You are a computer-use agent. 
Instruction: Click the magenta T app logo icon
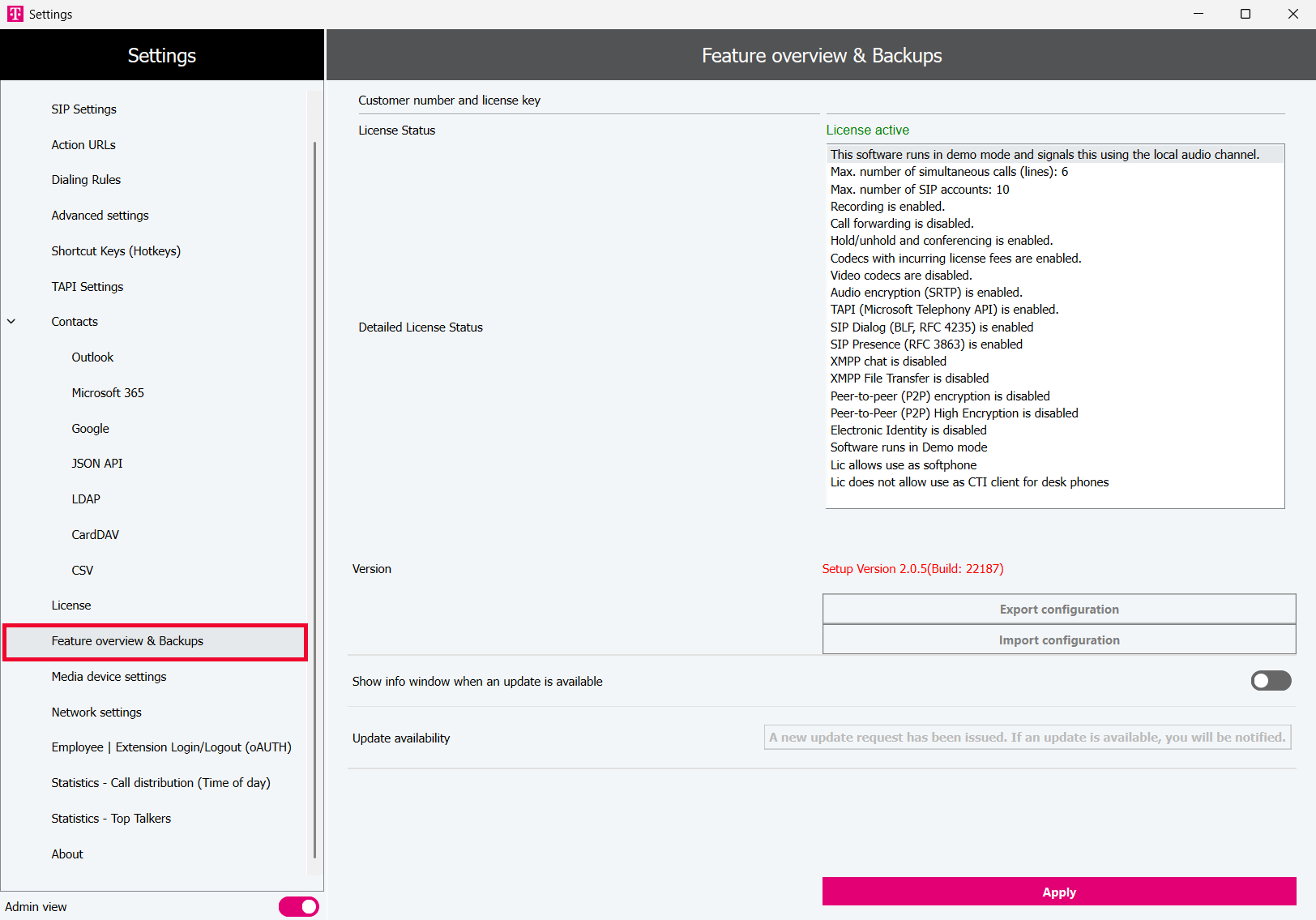[x=15, y=14]
